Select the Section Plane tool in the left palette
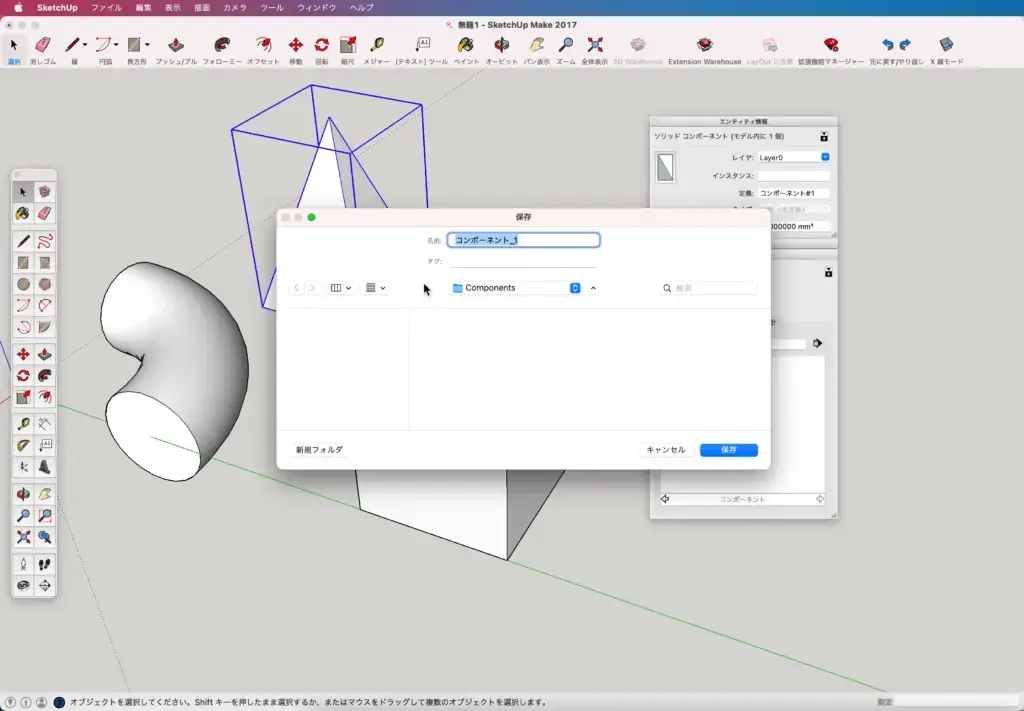Screen dimensions: 1024x711 pos(44,586)
